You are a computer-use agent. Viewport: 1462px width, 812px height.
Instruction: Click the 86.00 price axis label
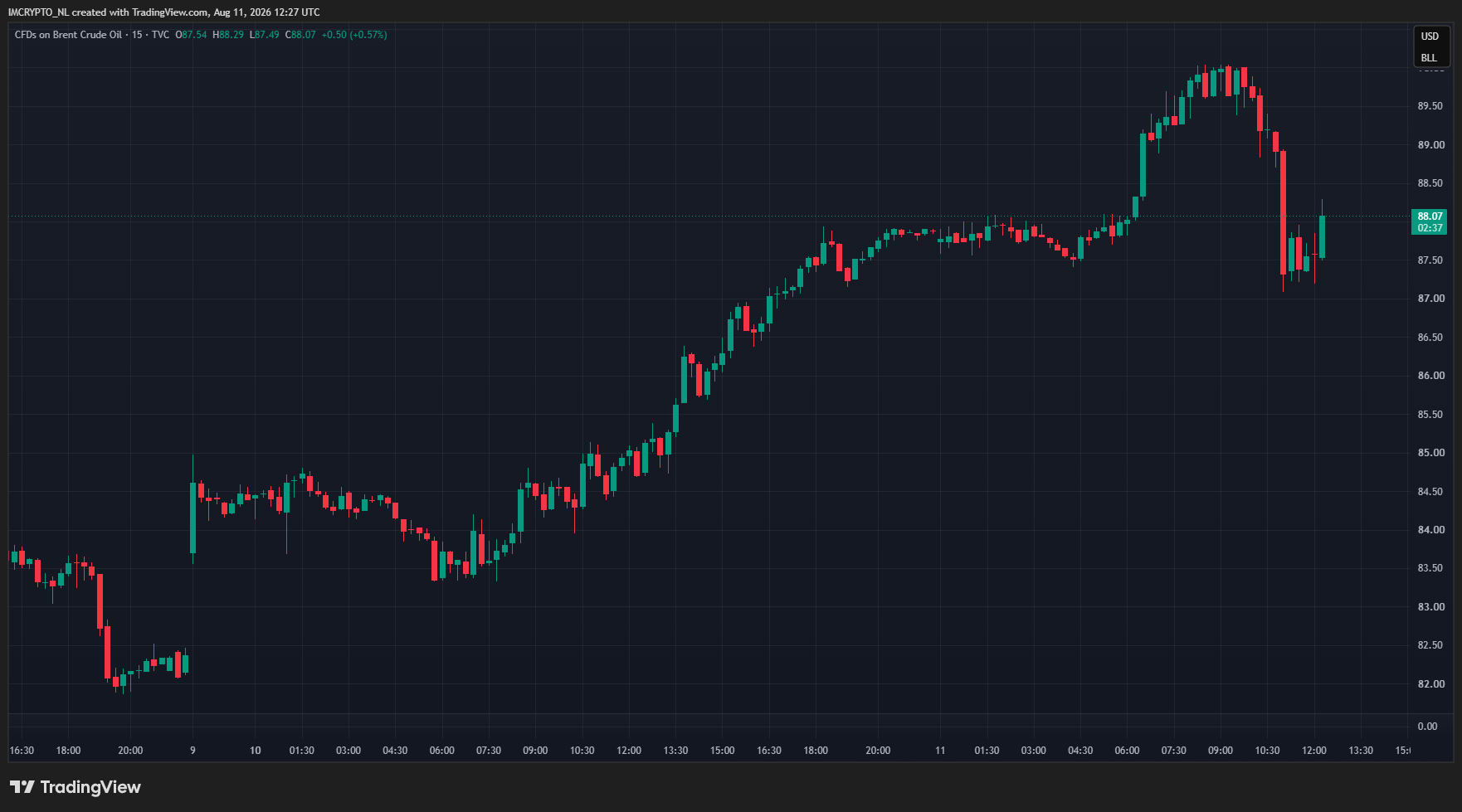(x=1430, y=376)
